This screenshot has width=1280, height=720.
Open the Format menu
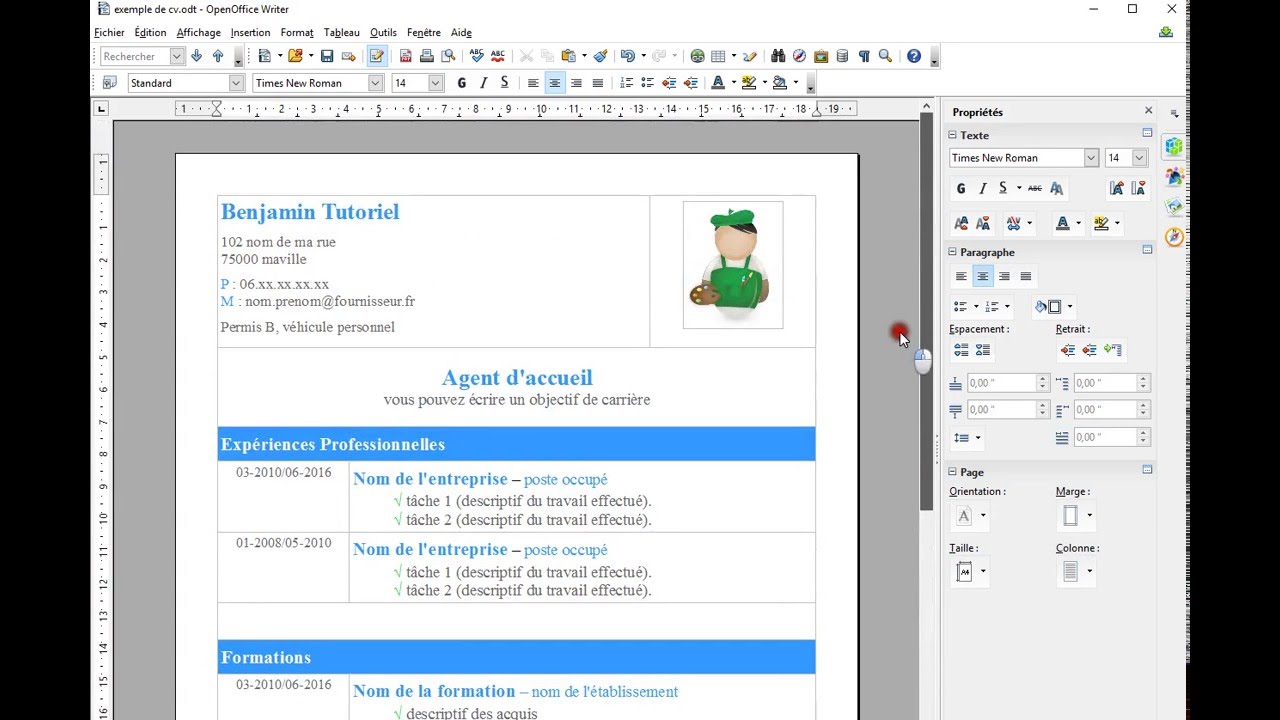[297, 33]
